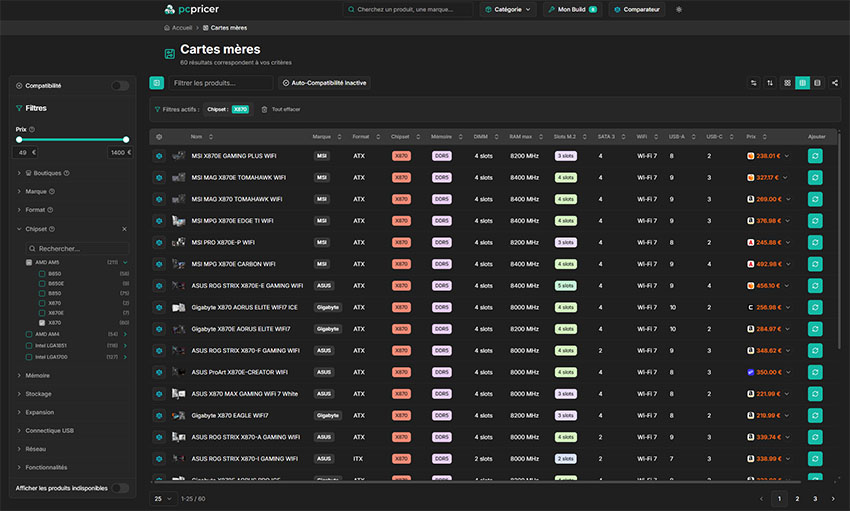Enable showing unavailable products toggle
Screen dimensions: 850x511
(x=120, y=488)
